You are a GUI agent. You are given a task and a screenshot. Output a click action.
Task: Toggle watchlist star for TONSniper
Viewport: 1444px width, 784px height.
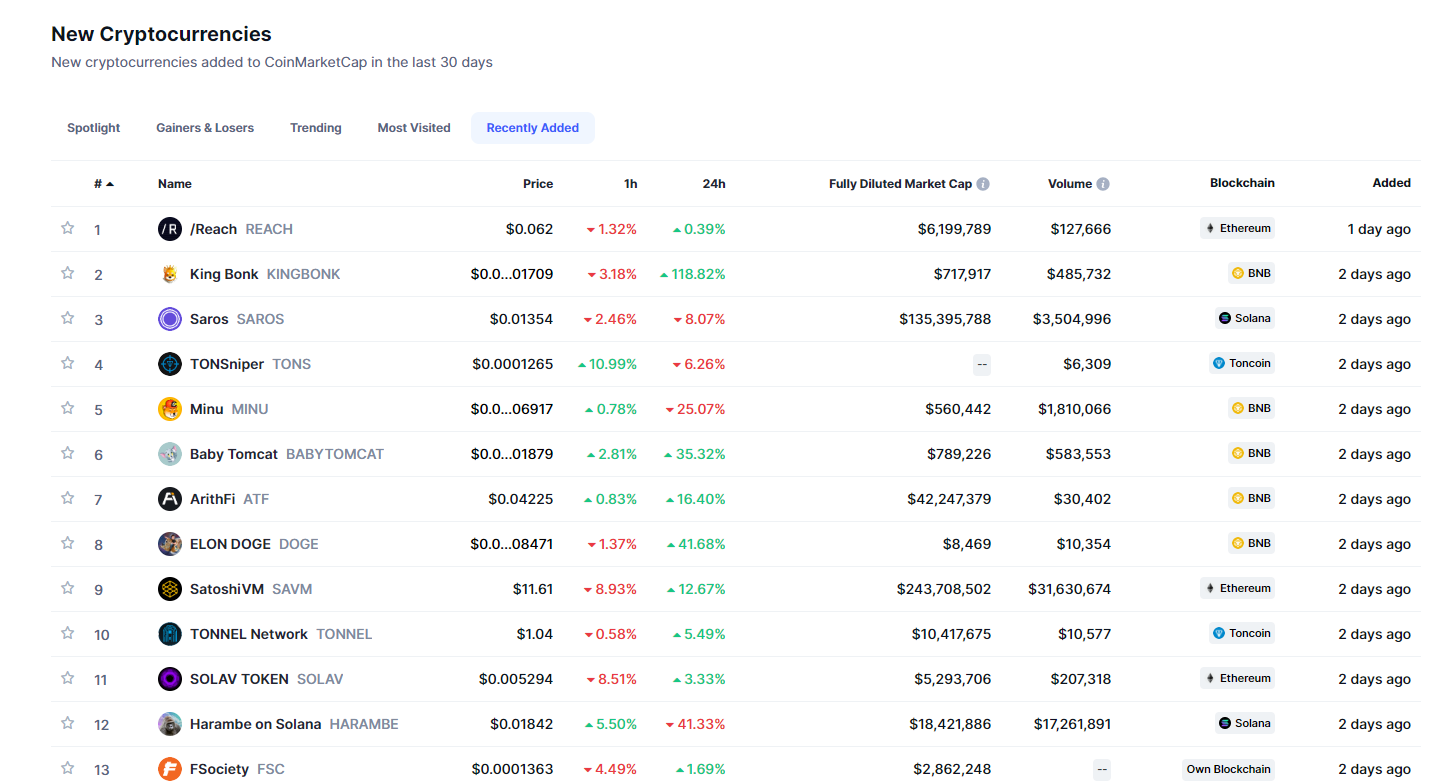68,363
